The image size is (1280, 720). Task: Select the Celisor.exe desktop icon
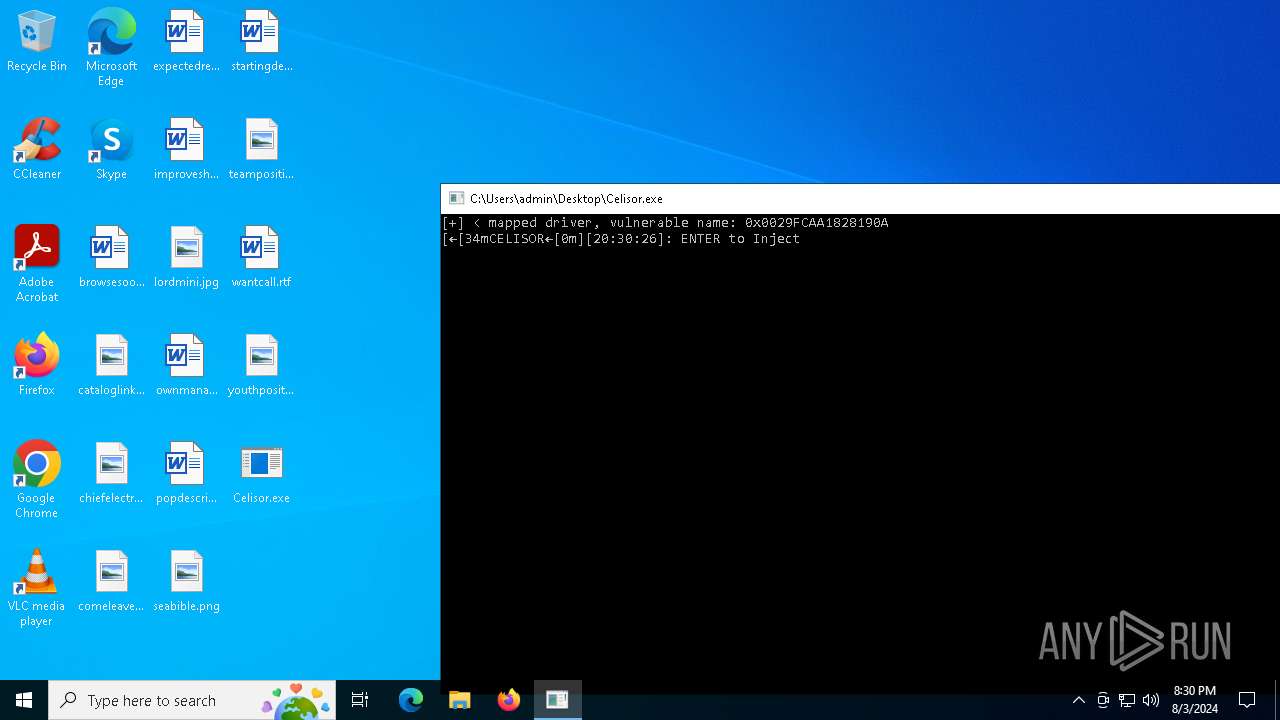pyautogui.click(x=261, y=473)
